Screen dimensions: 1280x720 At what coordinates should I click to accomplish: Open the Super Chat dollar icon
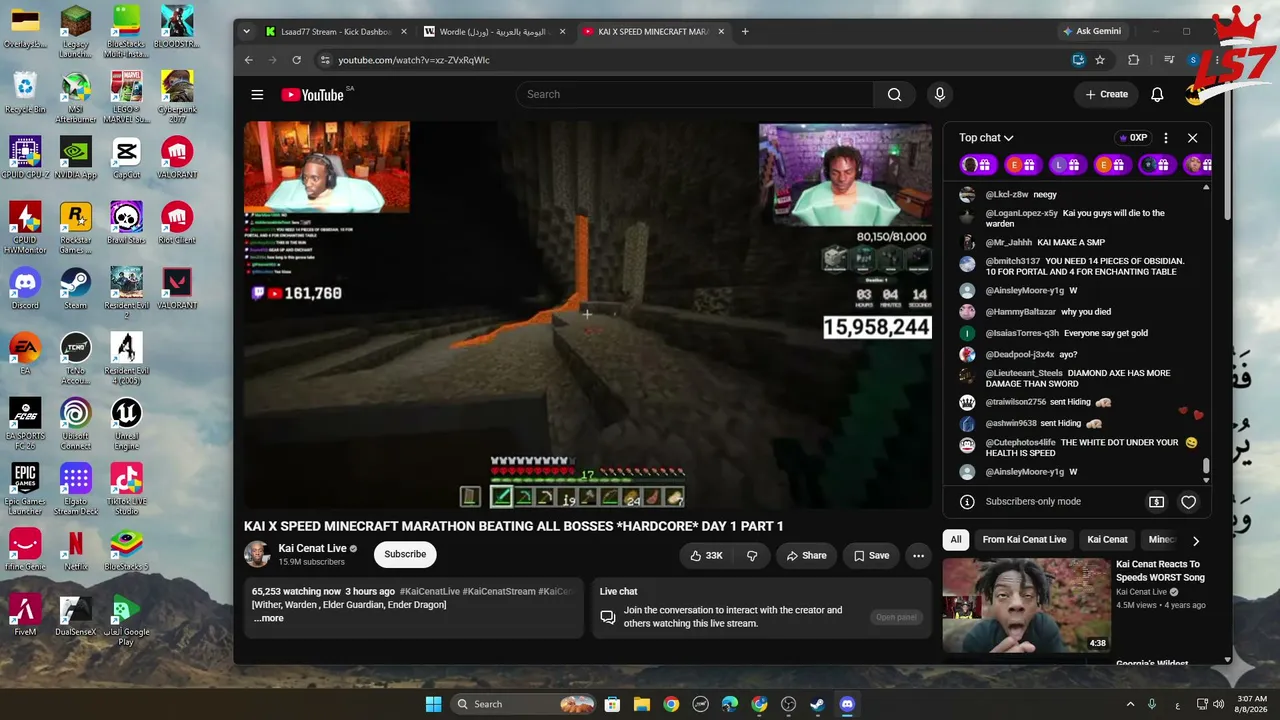[x=1157, y=502]
